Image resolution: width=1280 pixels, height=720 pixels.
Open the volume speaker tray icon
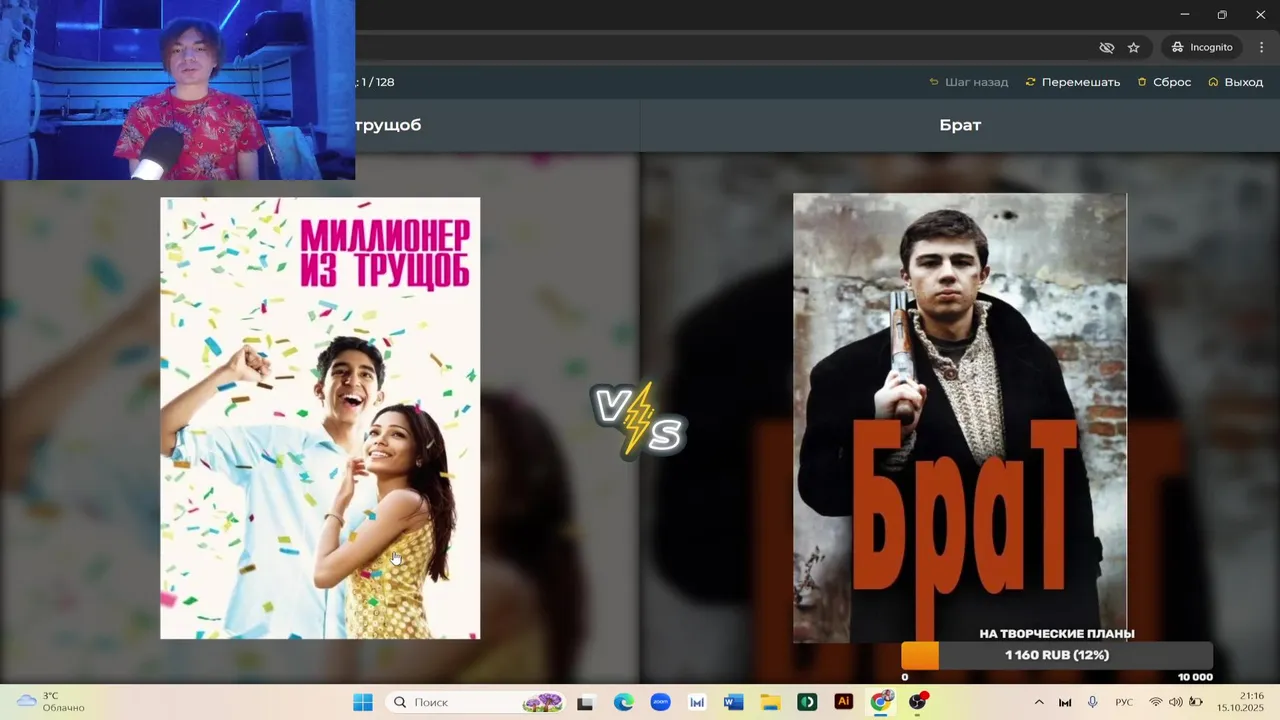click(x=1176, y=702)
